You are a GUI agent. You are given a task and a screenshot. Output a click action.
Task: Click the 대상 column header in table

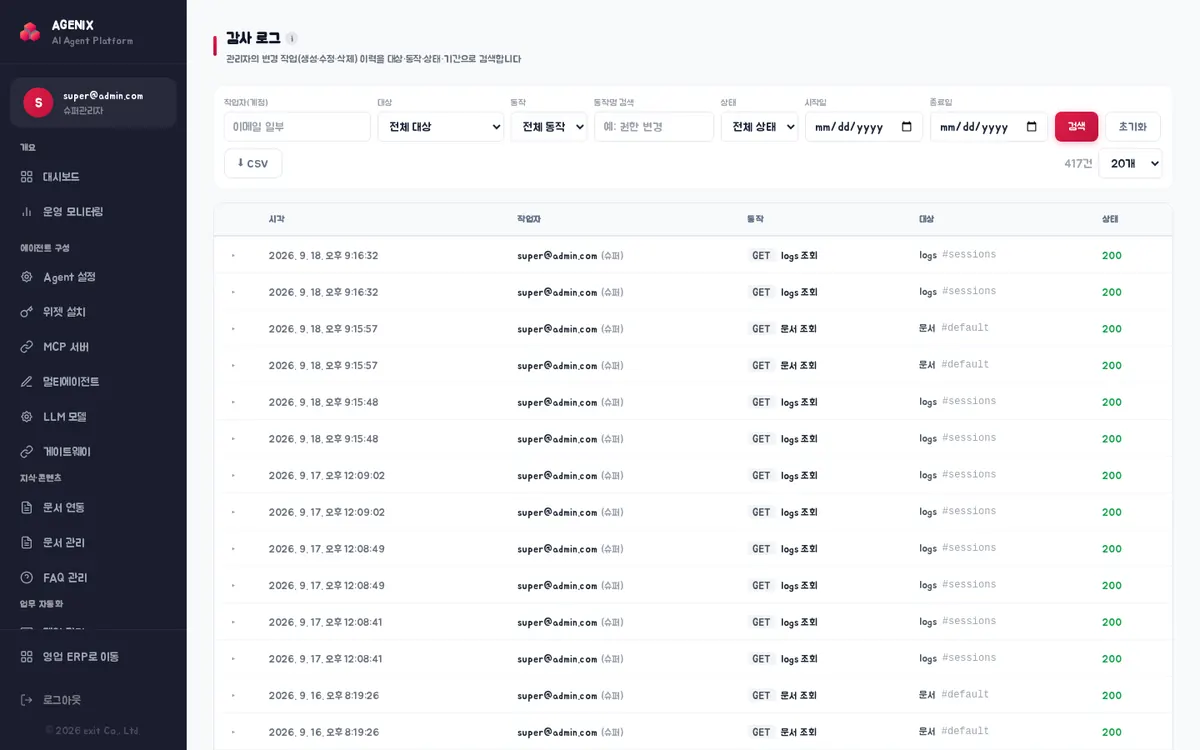(927, 219)
